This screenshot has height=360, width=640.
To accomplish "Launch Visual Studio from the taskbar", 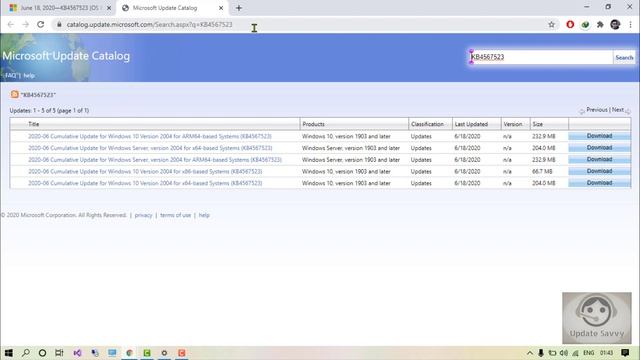I will point(77,353).
